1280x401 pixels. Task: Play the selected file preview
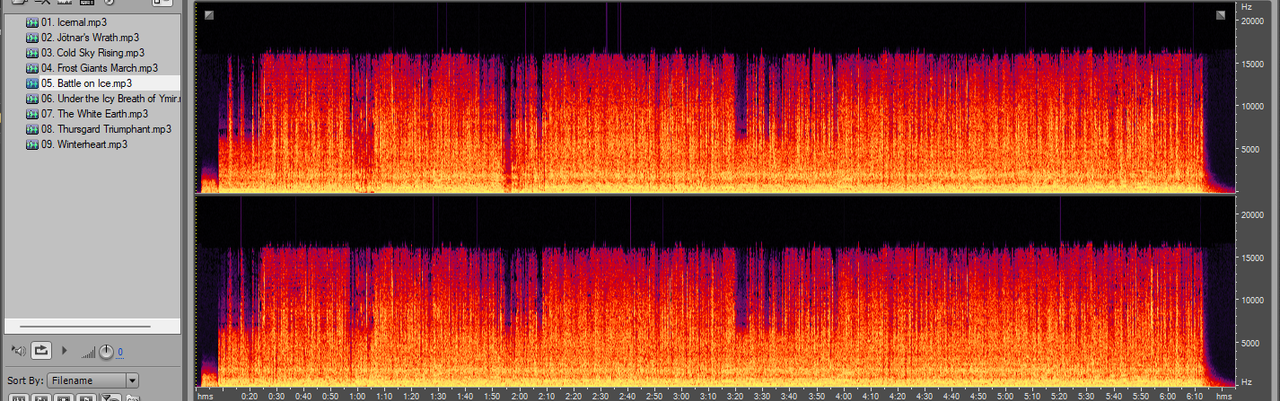[x=65, y=351]
